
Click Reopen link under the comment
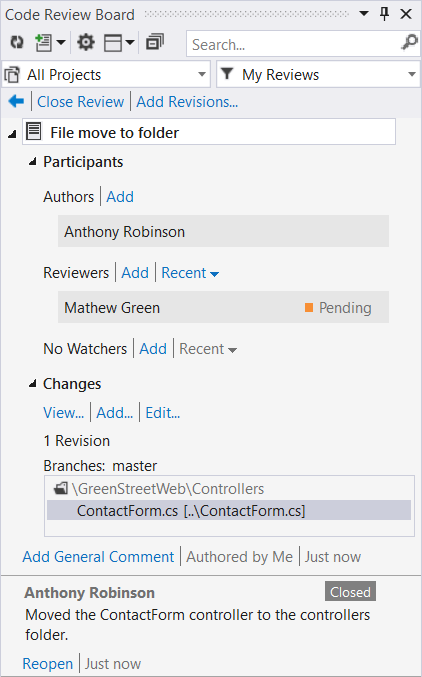point(48,664)
